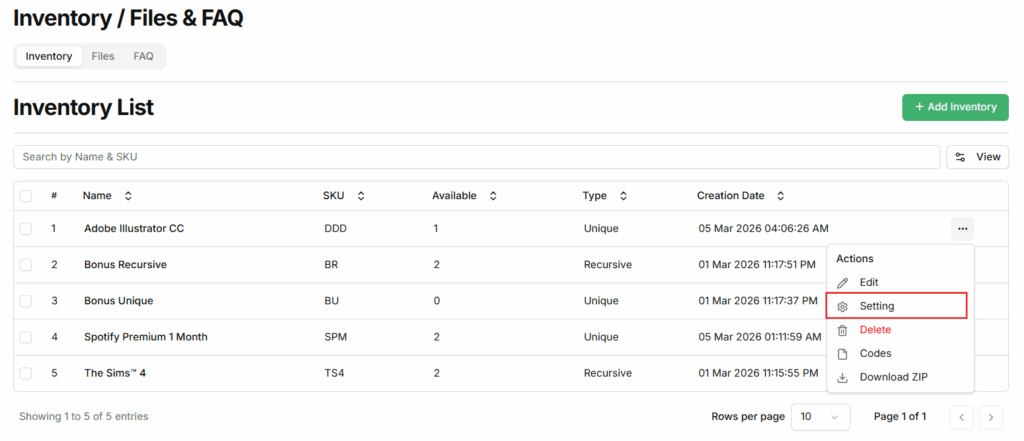This screenshot has width=1024, height=441.
Task: Open the Rows per page dropdown
Action: click(820, 416)
